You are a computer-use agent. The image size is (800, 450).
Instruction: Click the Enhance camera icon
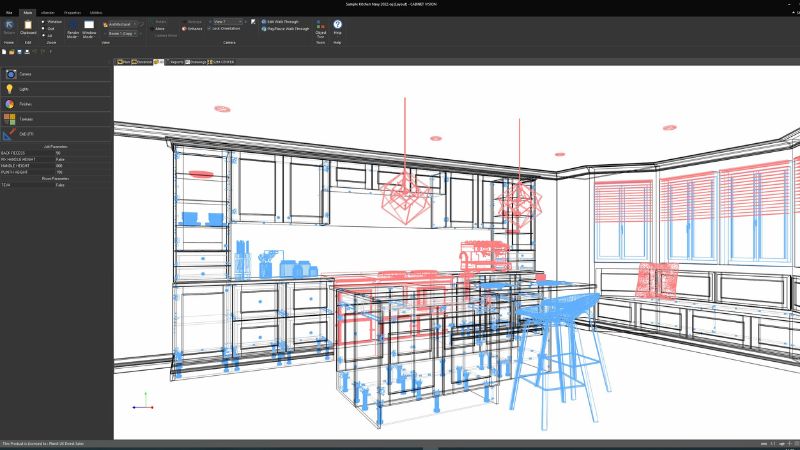point(192,29)
